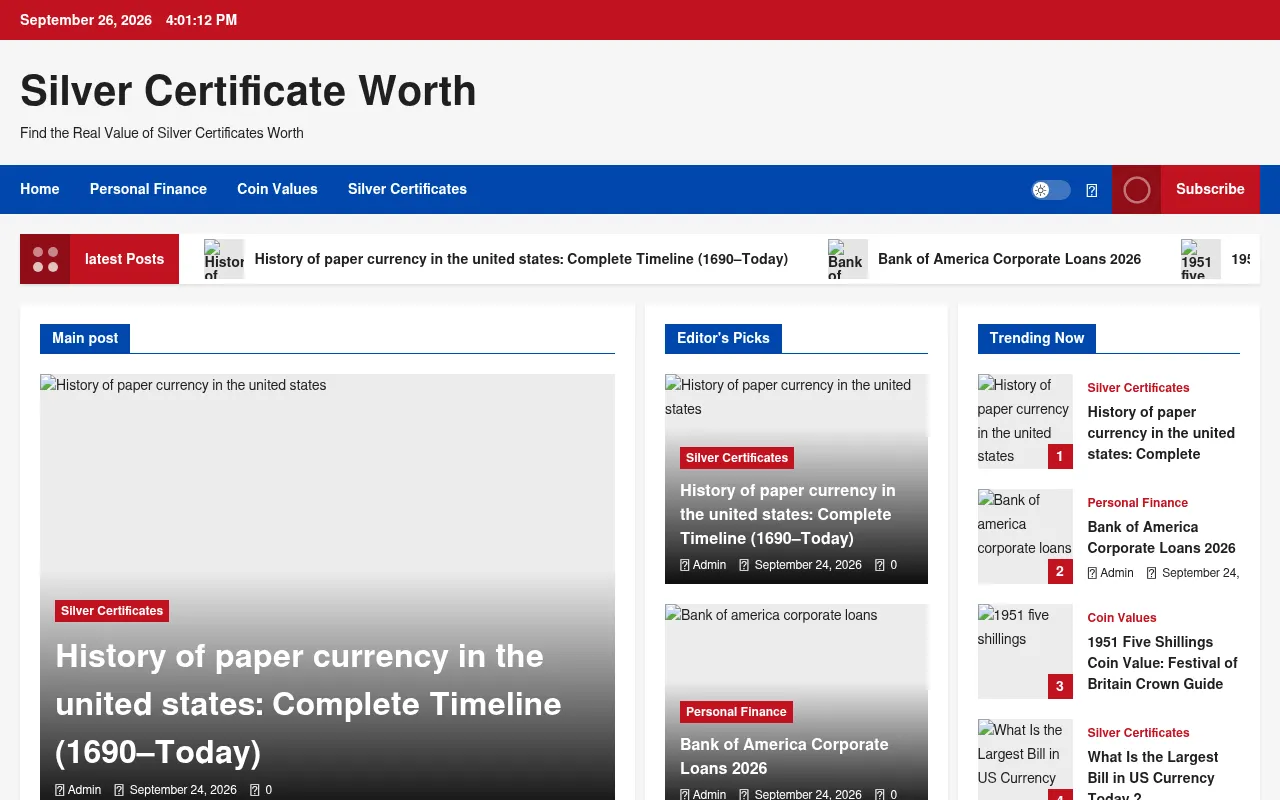
Task: Click Coin Values category in Trending Now
Action: coord(1122,618)
